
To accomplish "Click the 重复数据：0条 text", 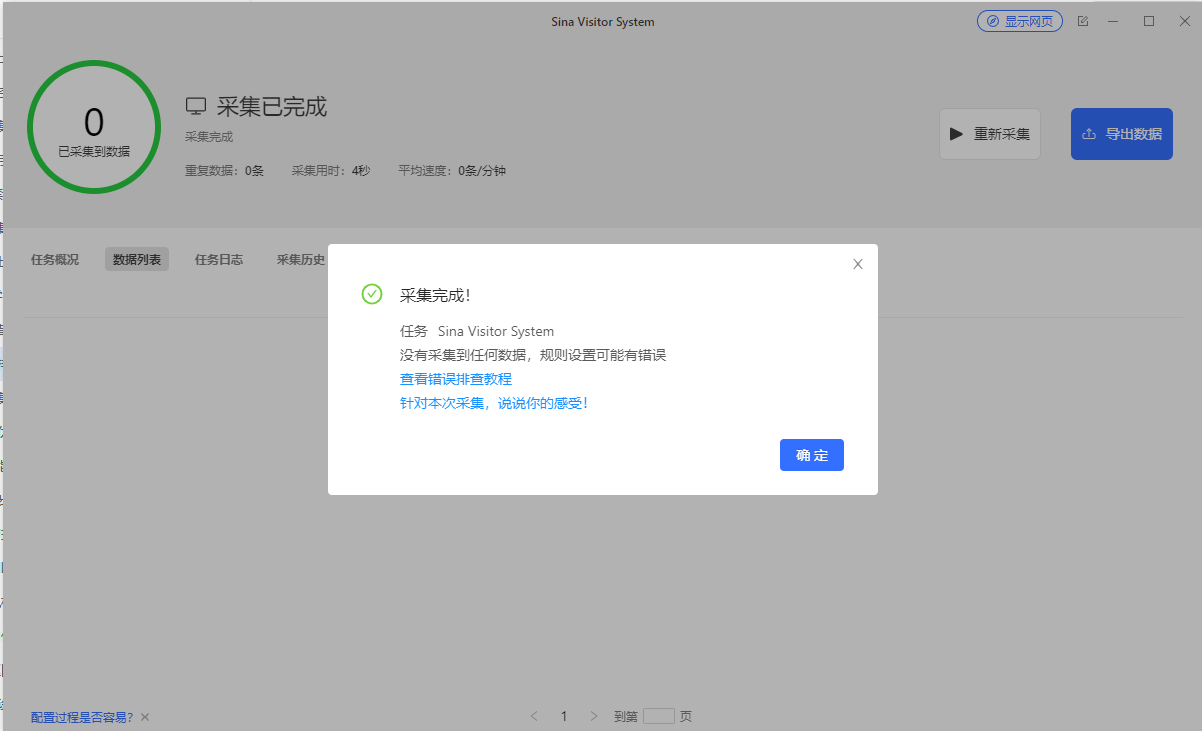I will [224, 171].
